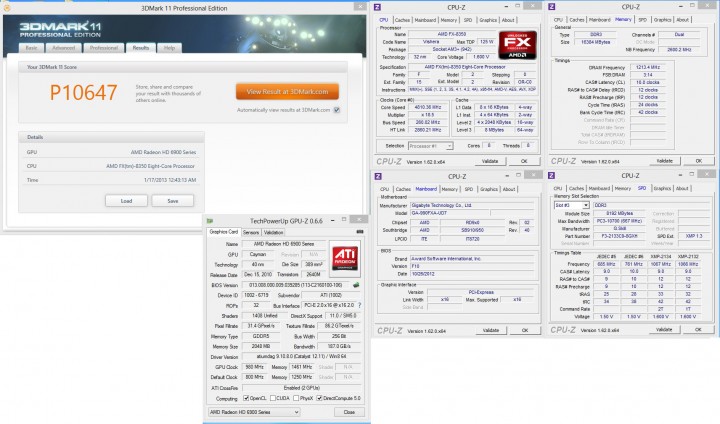Click the GPU-Z title bar app icon
720x424 pixels.
click(210, 221)
